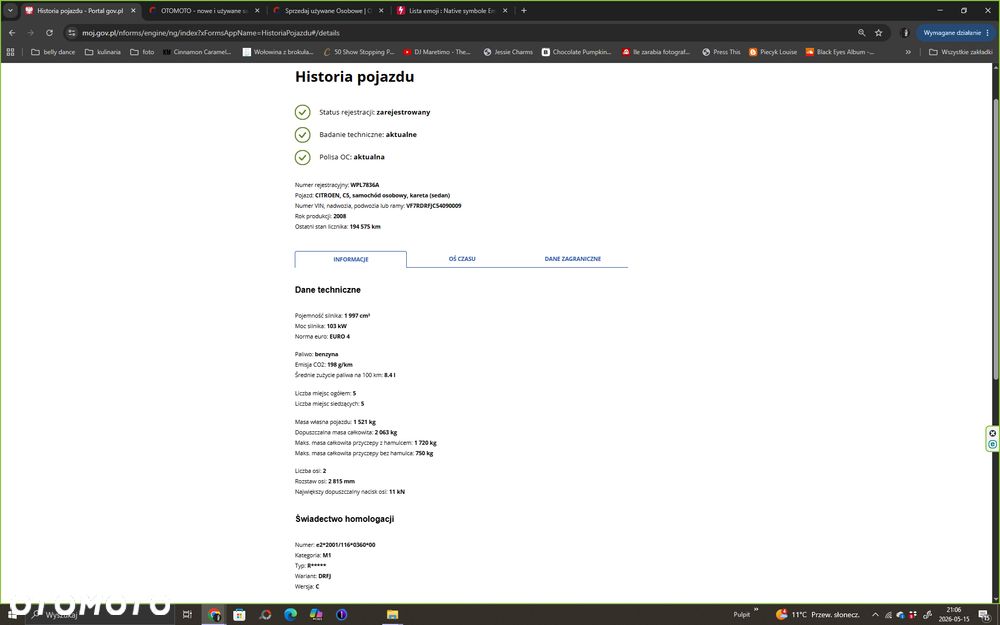The height and width of the screenshot is (625, 1000).
Task: Open the Jessie Charms bookmark
Action: (508, 52)
